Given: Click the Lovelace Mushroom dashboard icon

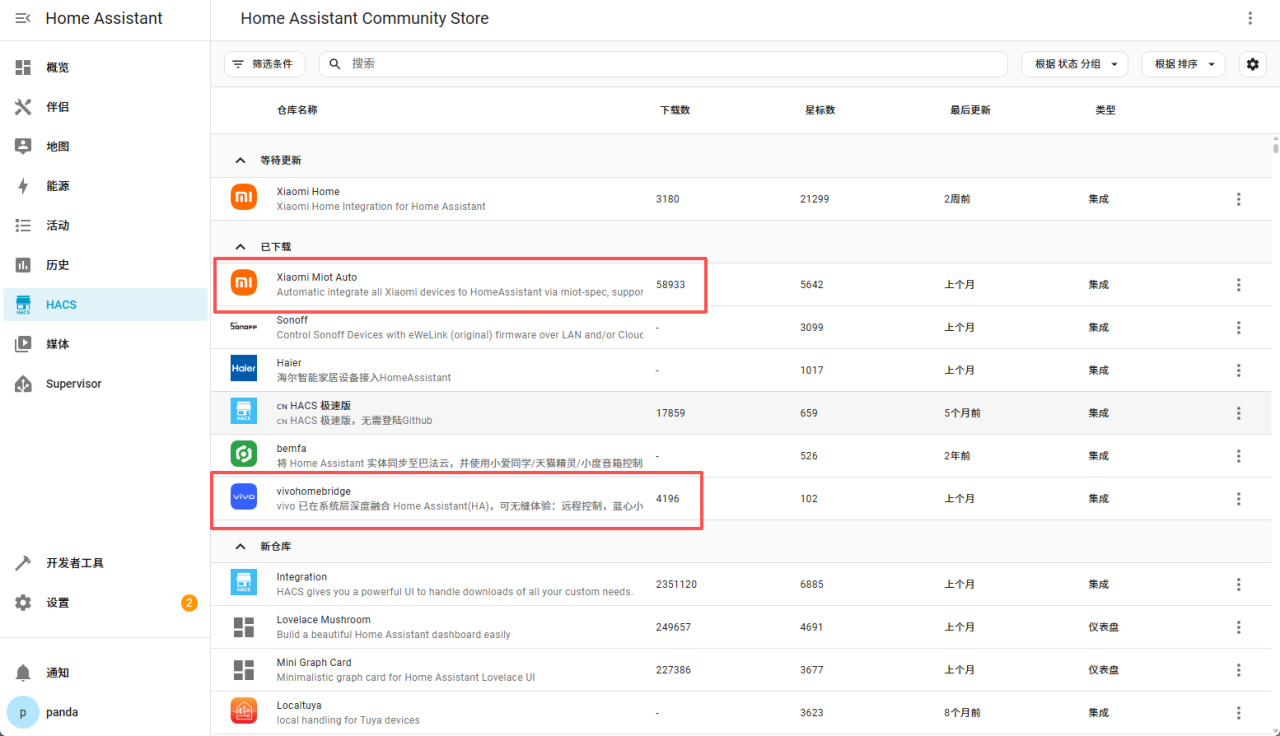Looking at the screenshot, I should pos(243,627).
